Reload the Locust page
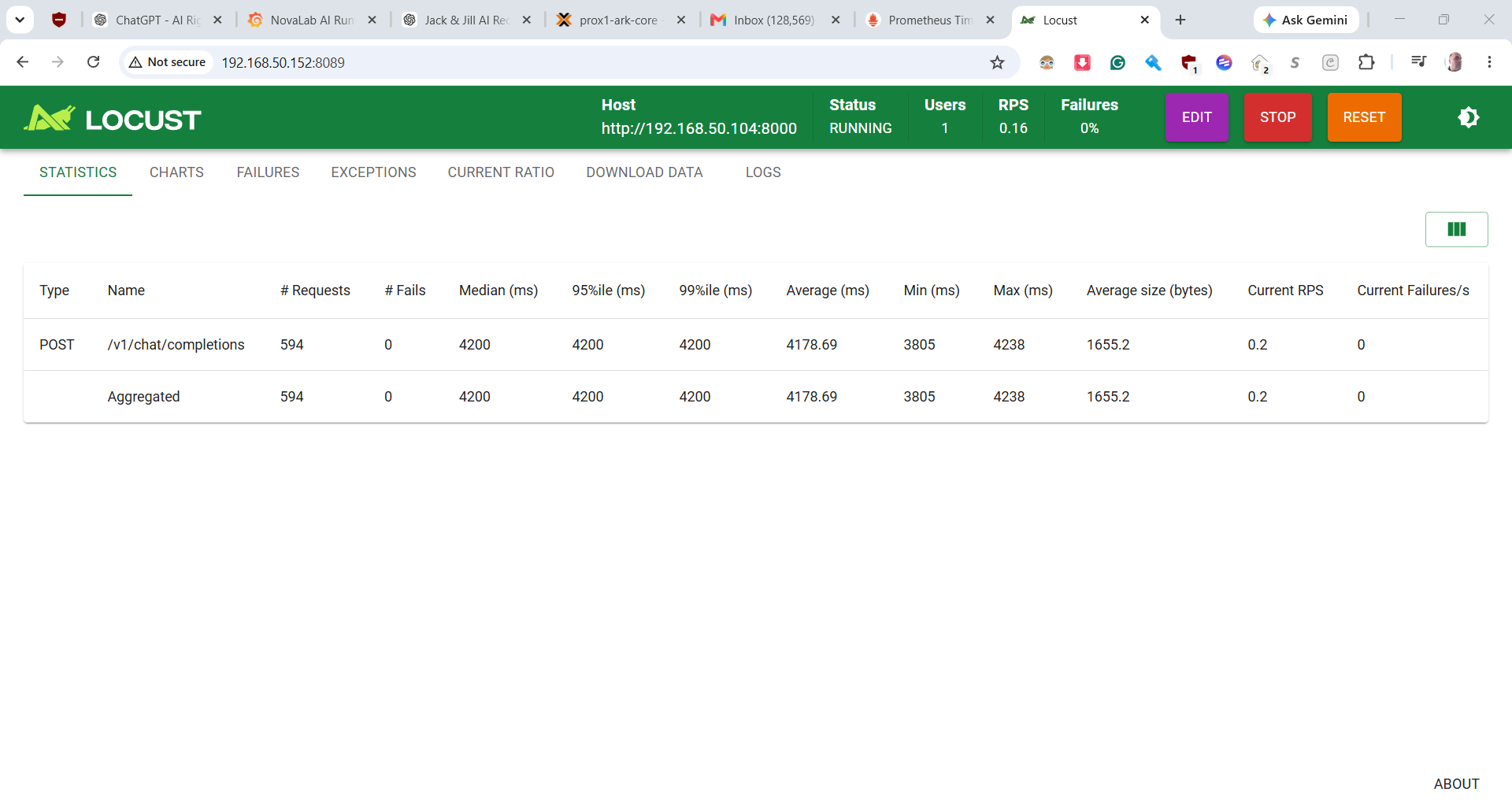This screenshot has height=803, width=1512. click(93, 62)
